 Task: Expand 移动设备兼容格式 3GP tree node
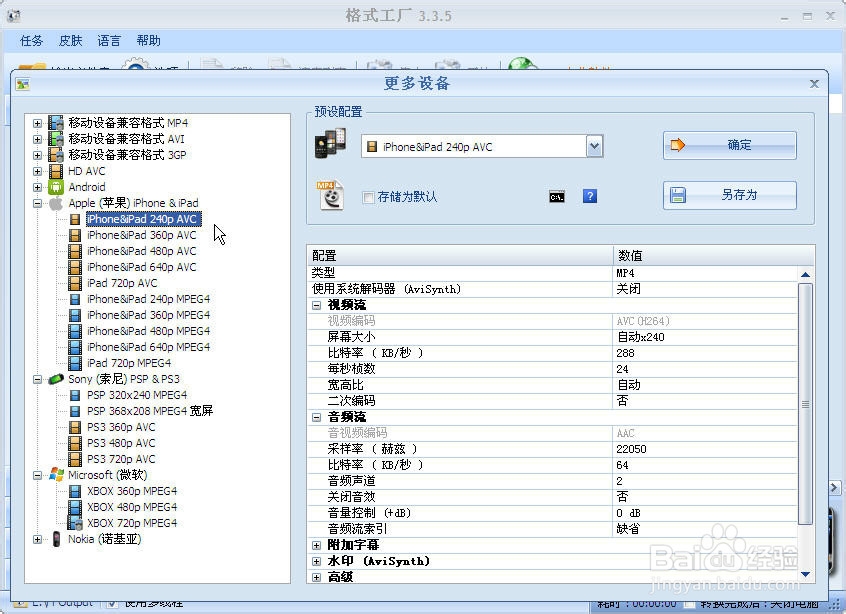(x=37, y=155)
